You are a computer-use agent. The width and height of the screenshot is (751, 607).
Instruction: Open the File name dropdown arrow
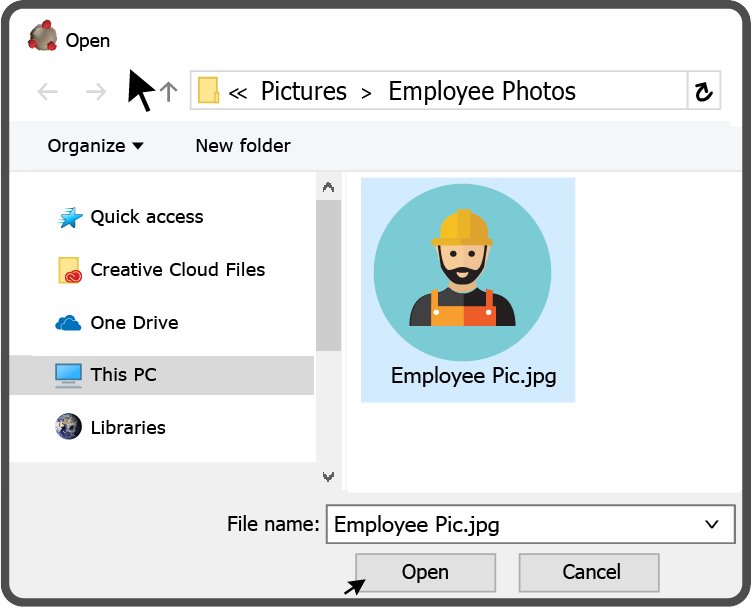coord(712,524)
